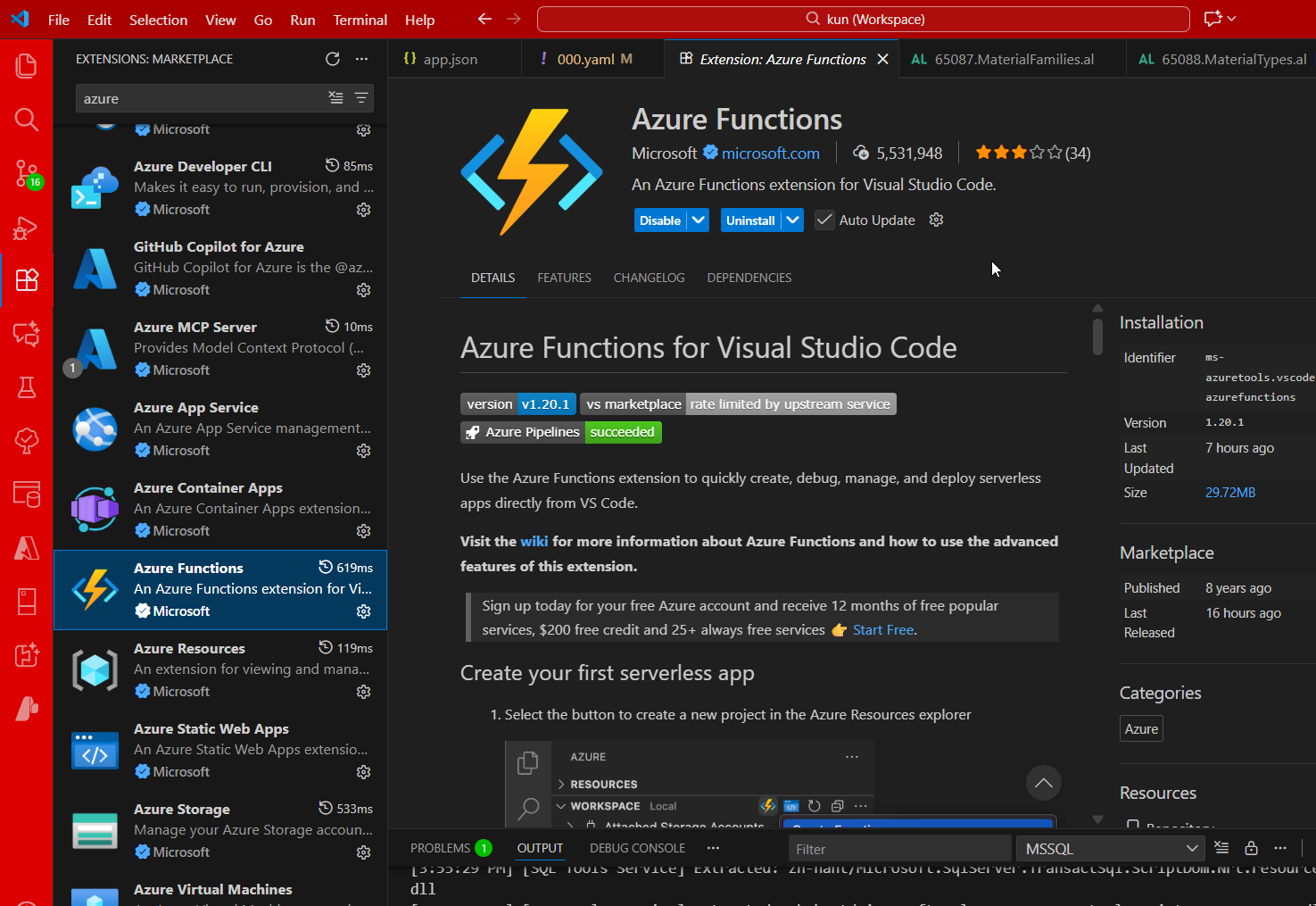Open the Search view in activity bar

click(x=27, y=120)
